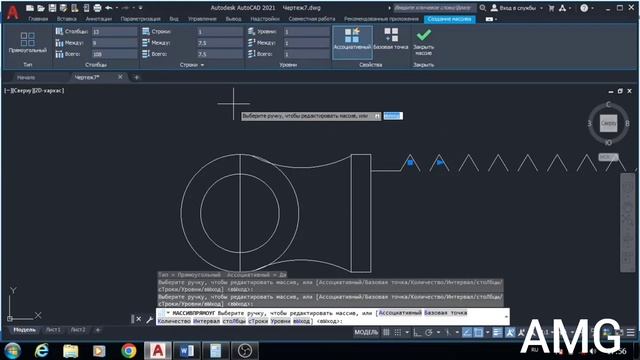Click the New drawing icon in quick access toolbar
Screen dimensions: 640x360
pos(30,8)
